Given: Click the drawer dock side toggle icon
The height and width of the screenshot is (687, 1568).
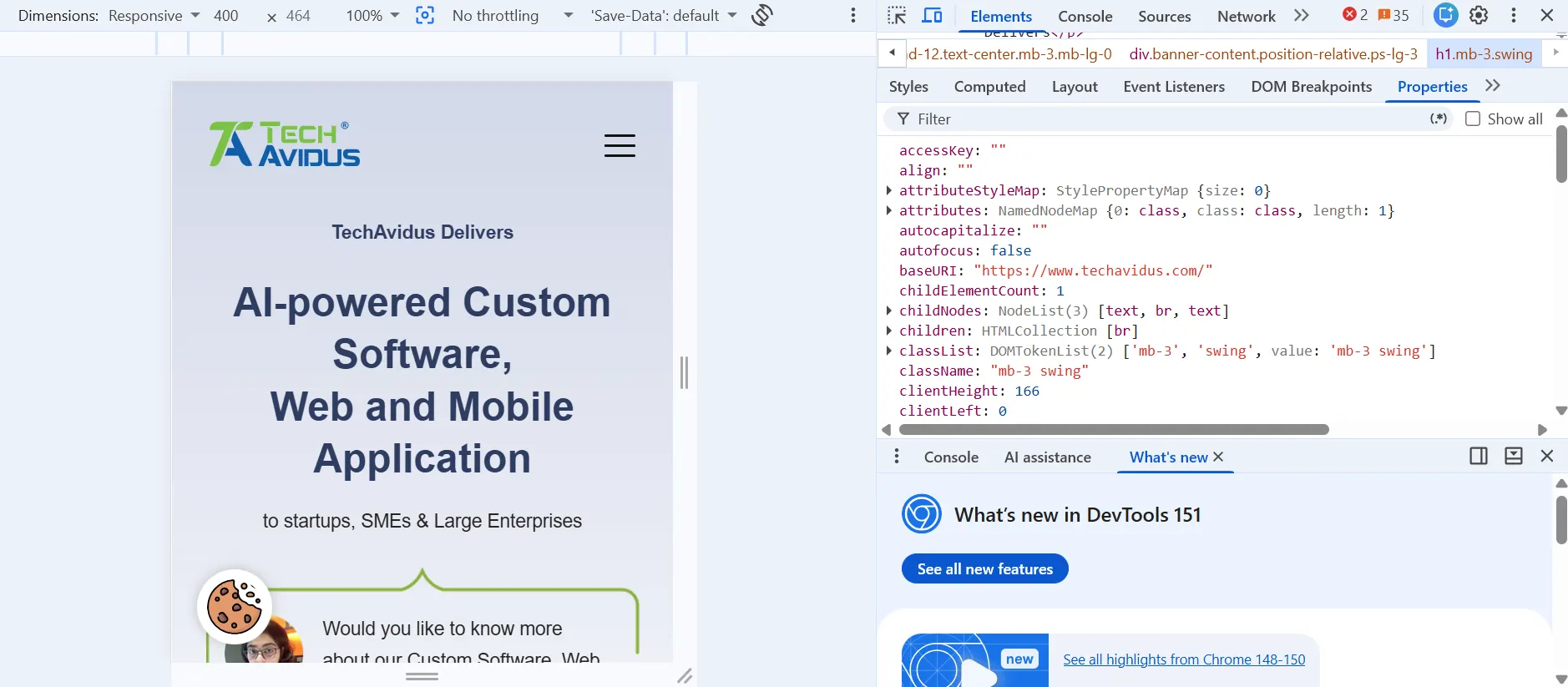Looking at the screenshot, I should tap(1479, 456).
